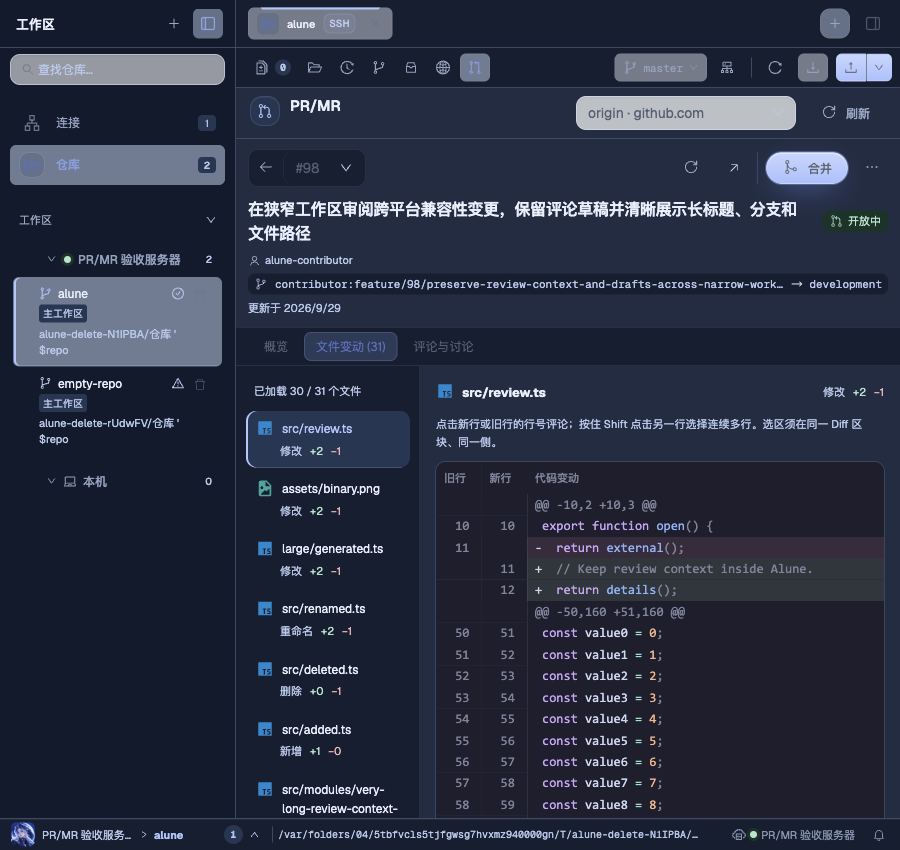Click the warning triangle icon on empty-repo
Viewport: 900px width, 850px height.
tap(178, 383)
